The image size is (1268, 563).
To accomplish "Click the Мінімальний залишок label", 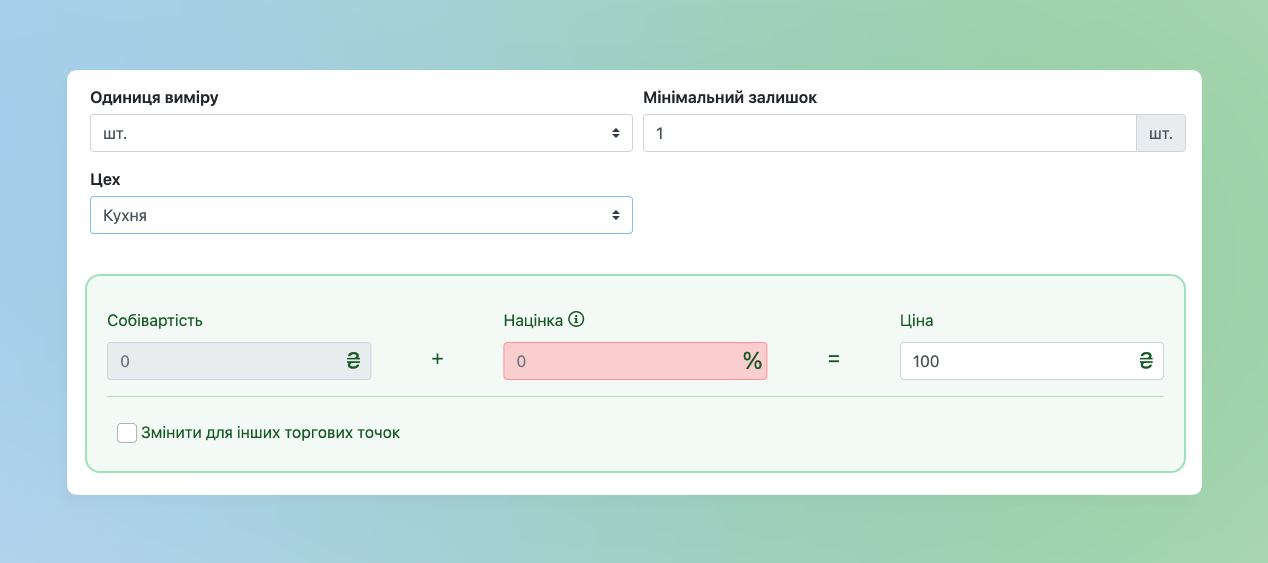I will tap(730, 97).
